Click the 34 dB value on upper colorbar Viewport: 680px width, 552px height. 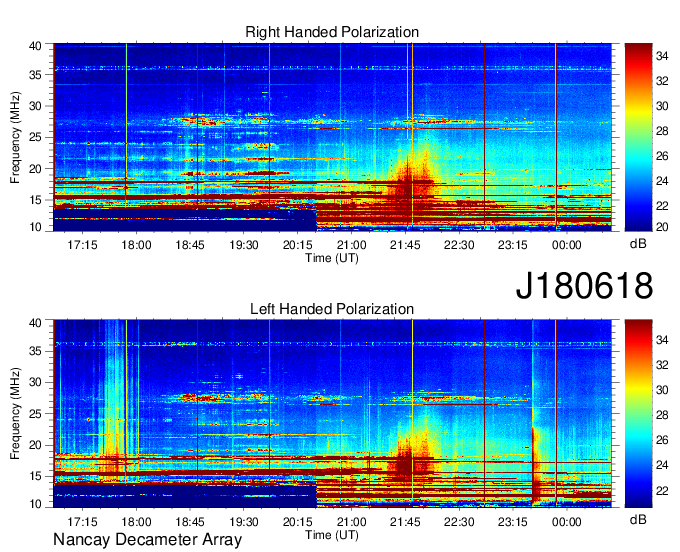click(662, 56)
